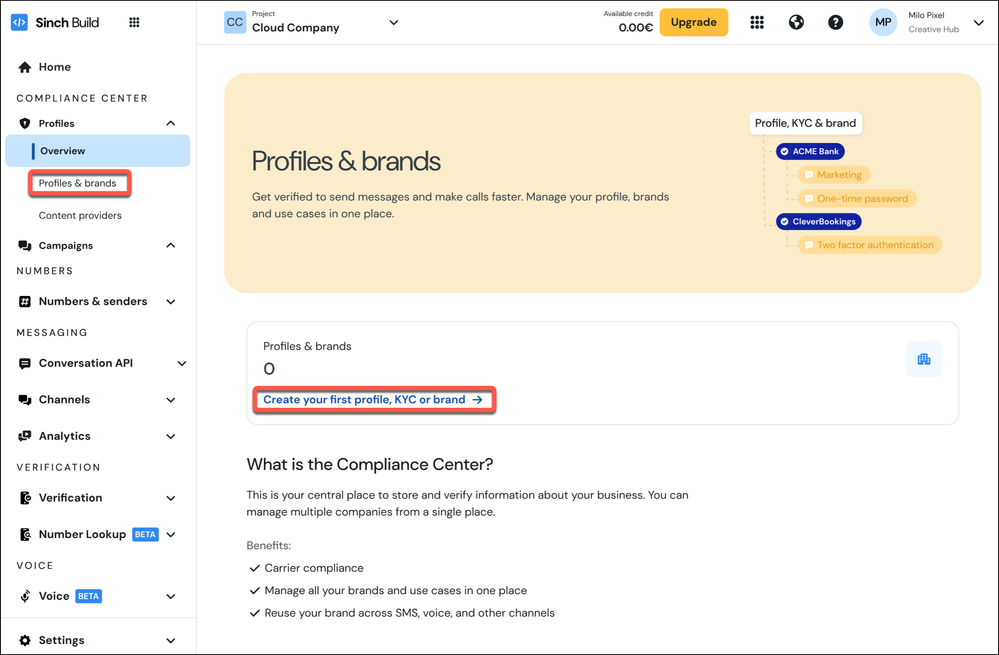Click the ACME Bank pill
This screenshot has width=999, height=655.
[810, 151]
